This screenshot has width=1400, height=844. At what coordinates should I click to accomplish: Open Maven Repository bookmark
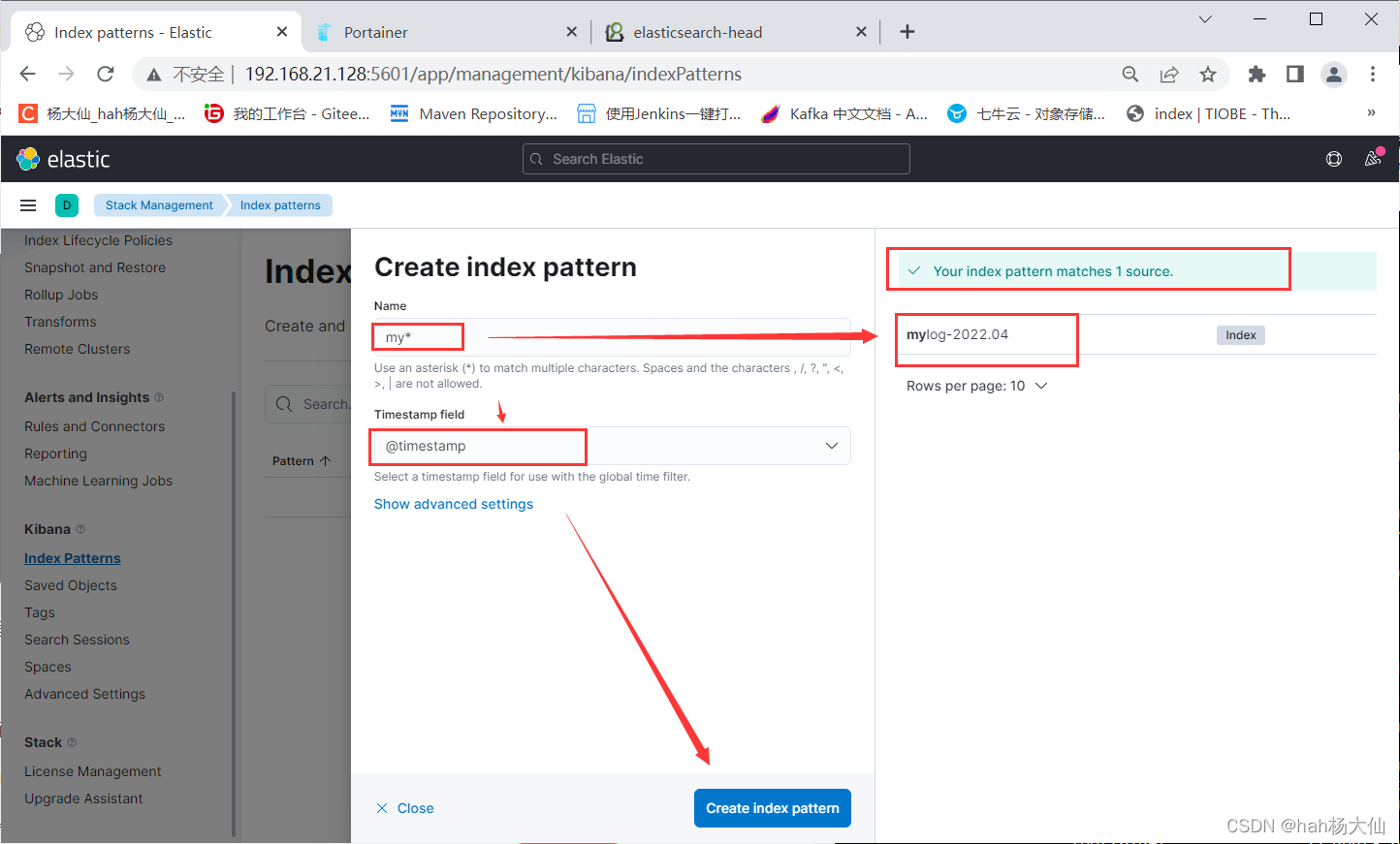tap(474, 113)
